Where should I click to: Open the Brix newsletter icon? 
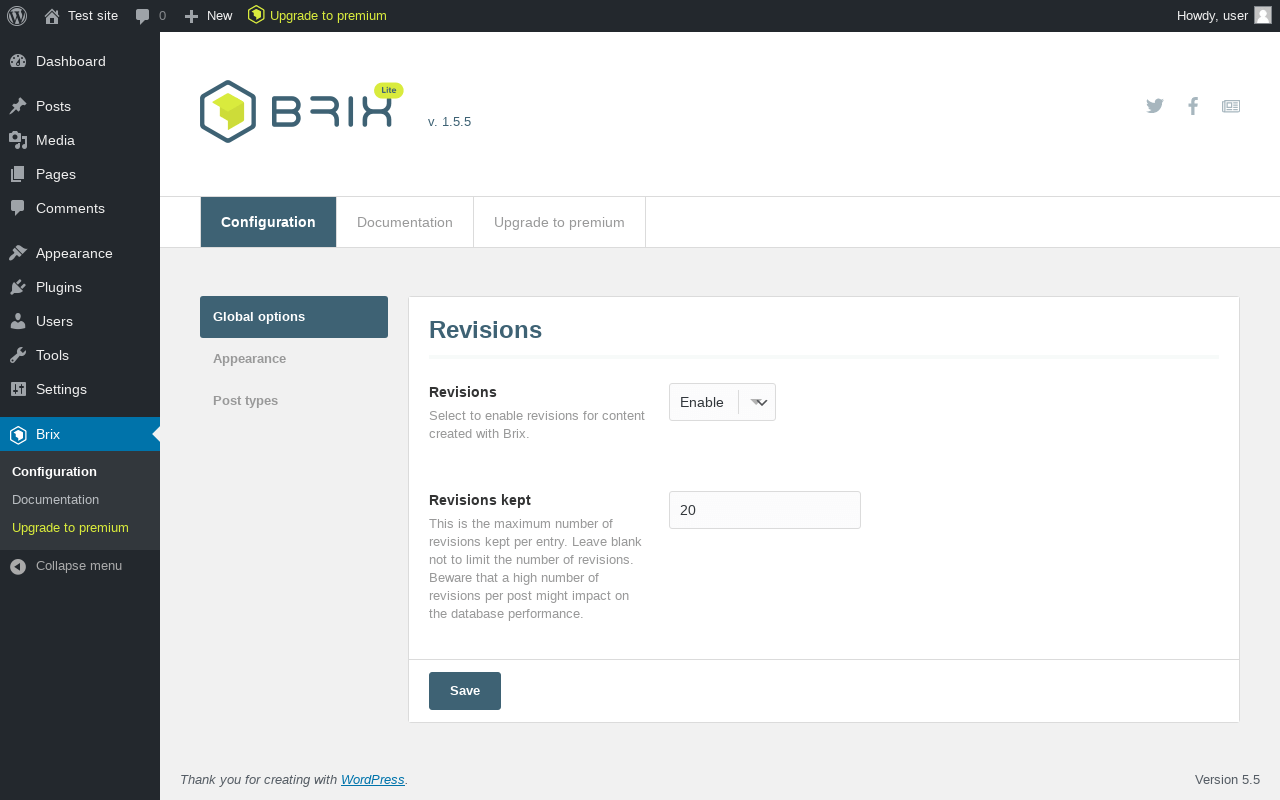(x=1231, y=106)
